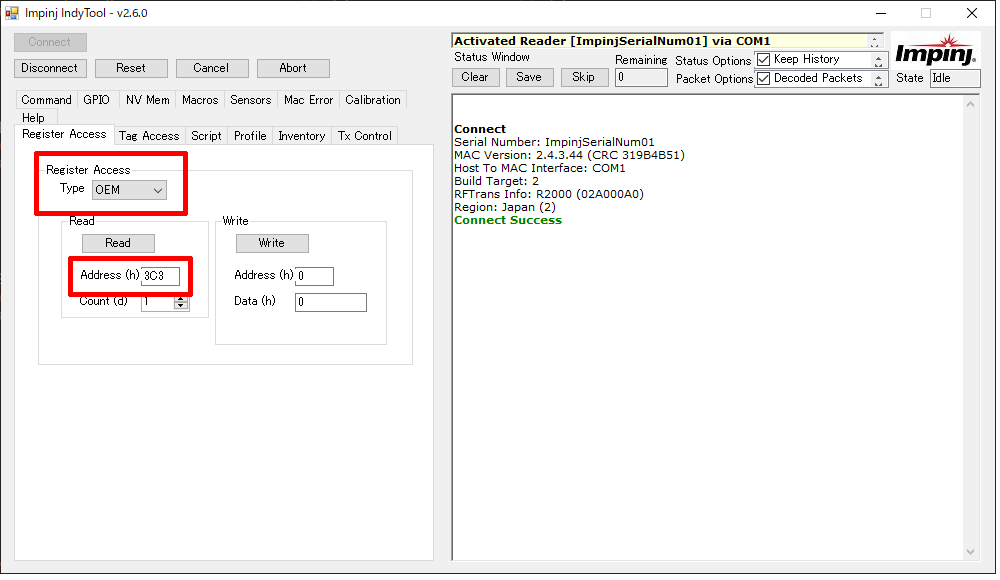Click the Disconnect button
Image resolution: width=1000 pixels, height=580 pixels.
coord(50,68)
